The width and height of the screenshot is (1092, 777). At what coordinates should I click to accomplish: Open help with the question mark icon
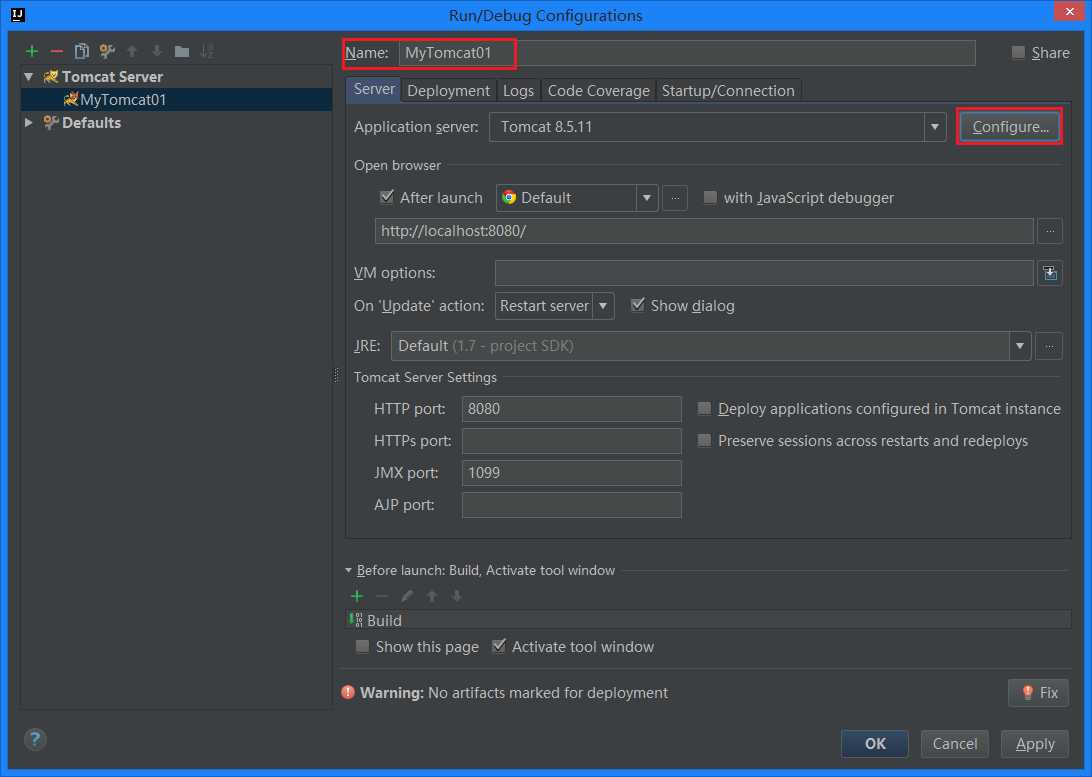click(35, 739)
